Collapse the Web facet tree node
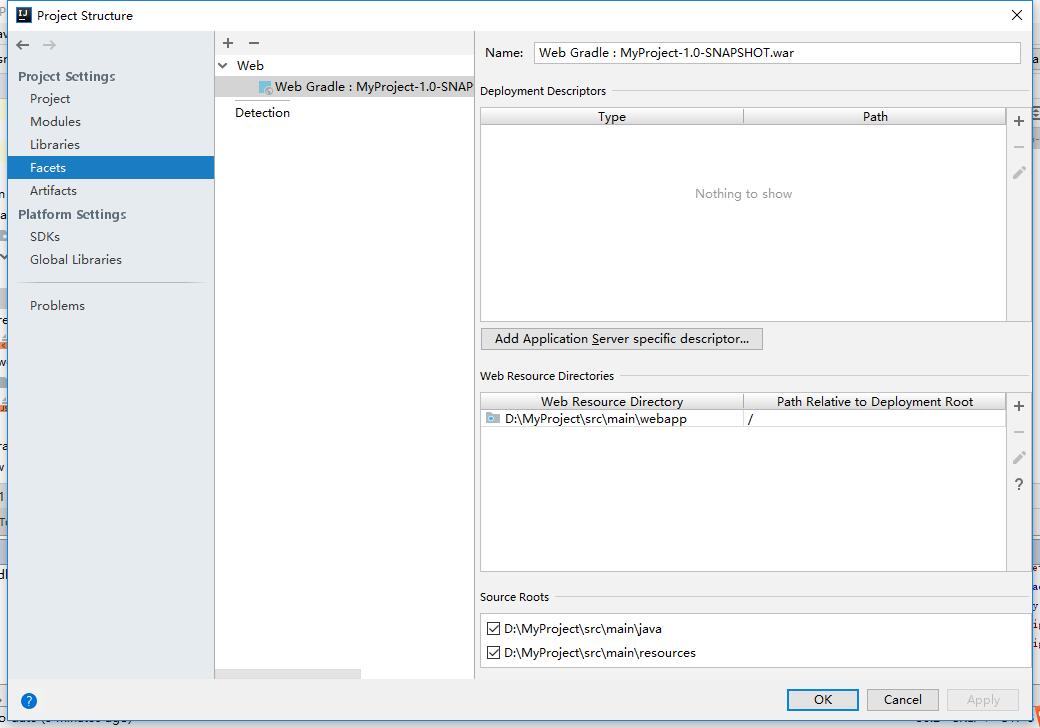Image resolution: width=1040 pixels, height=728 pixels. coord(223,66)
